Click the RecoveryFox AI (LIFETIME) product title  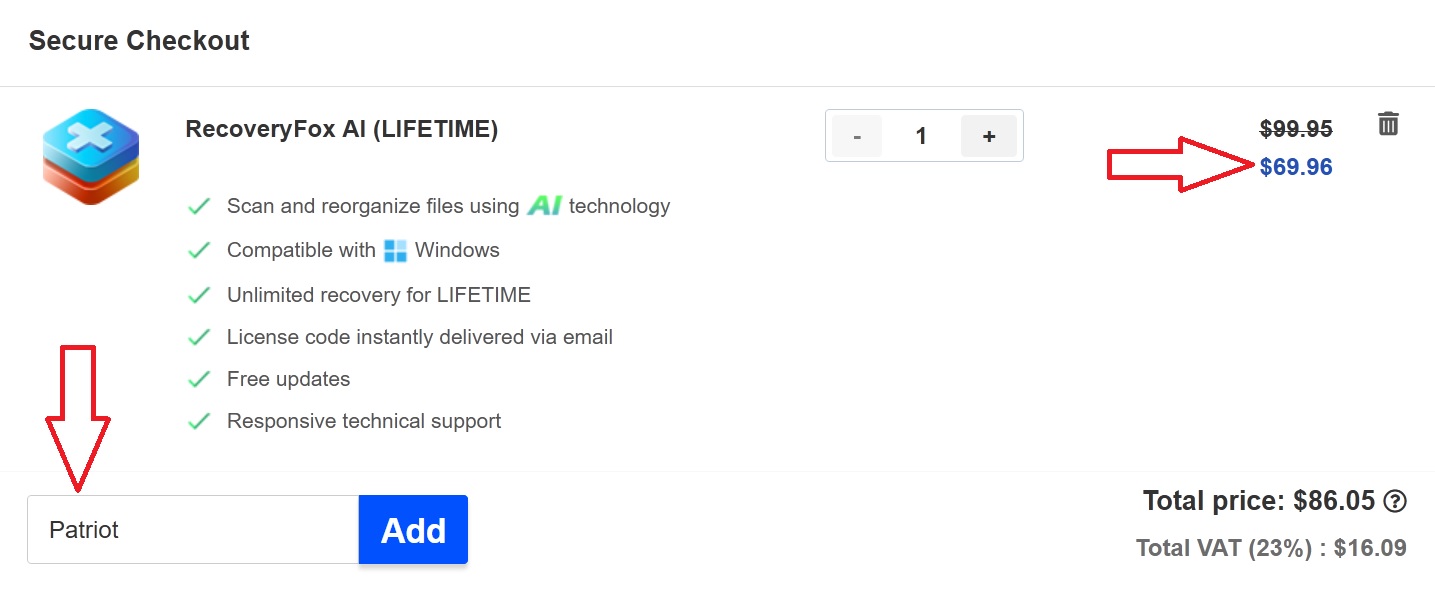[x=341, y=128]
